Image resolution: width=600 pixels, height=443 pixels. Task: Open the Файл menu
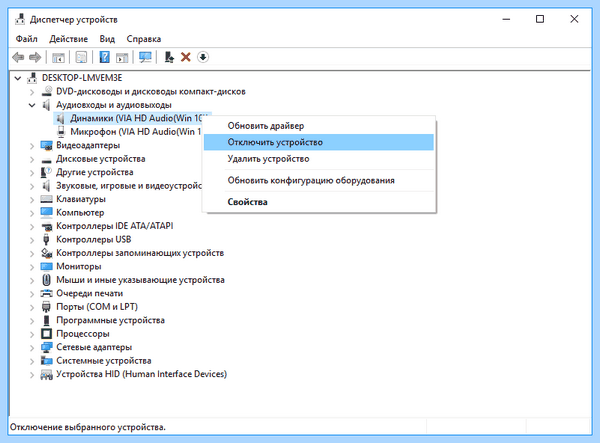click(x=26, y=39)
